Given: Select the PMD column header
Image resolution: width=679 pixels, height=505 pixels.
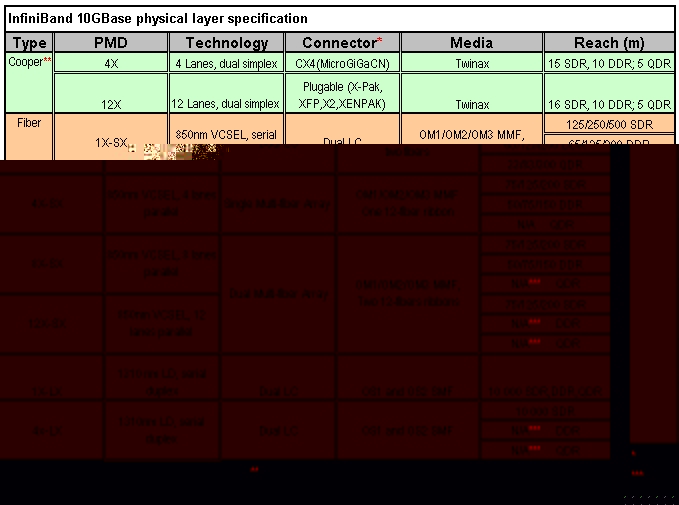Looking at the screenshot, I should pos(111,43).
